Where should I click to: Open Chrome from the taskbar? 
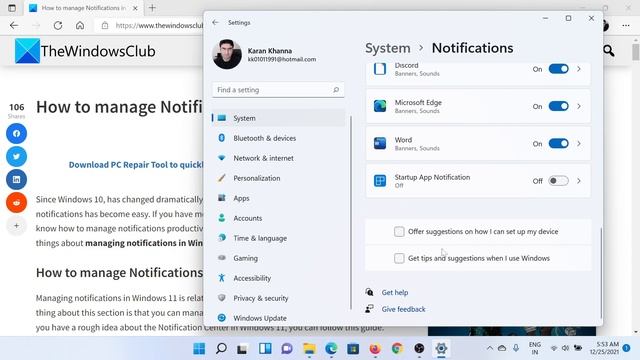pos(397,349)
